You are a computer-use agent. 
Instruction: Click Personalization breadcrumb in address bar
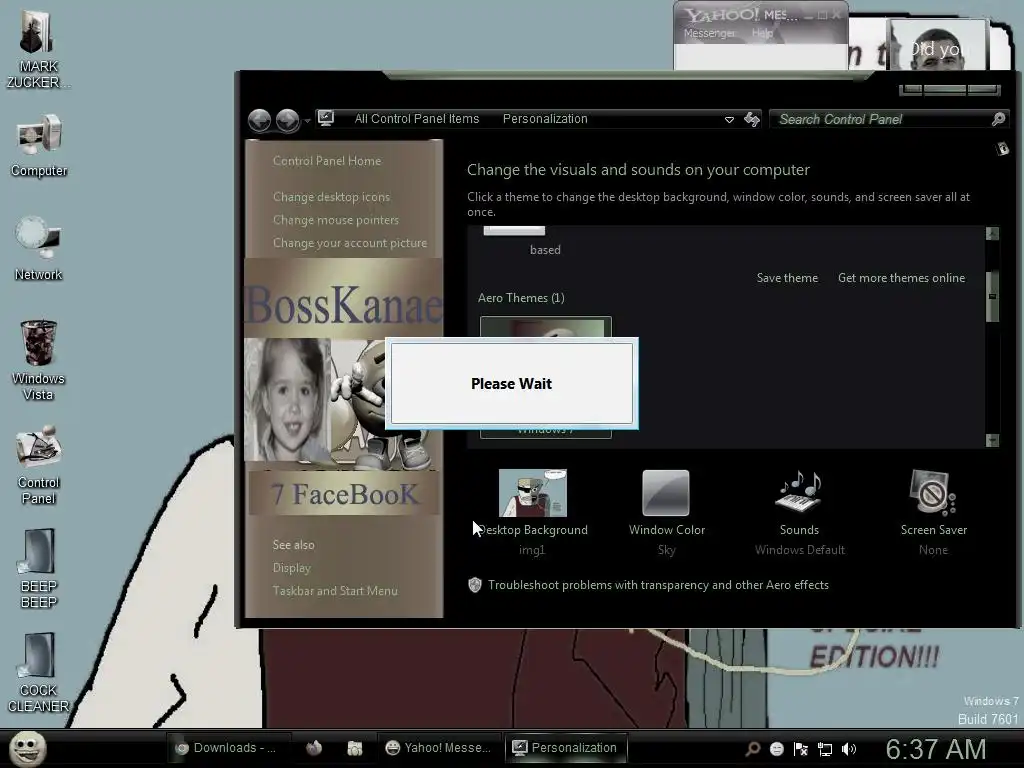tap(545, 119)
